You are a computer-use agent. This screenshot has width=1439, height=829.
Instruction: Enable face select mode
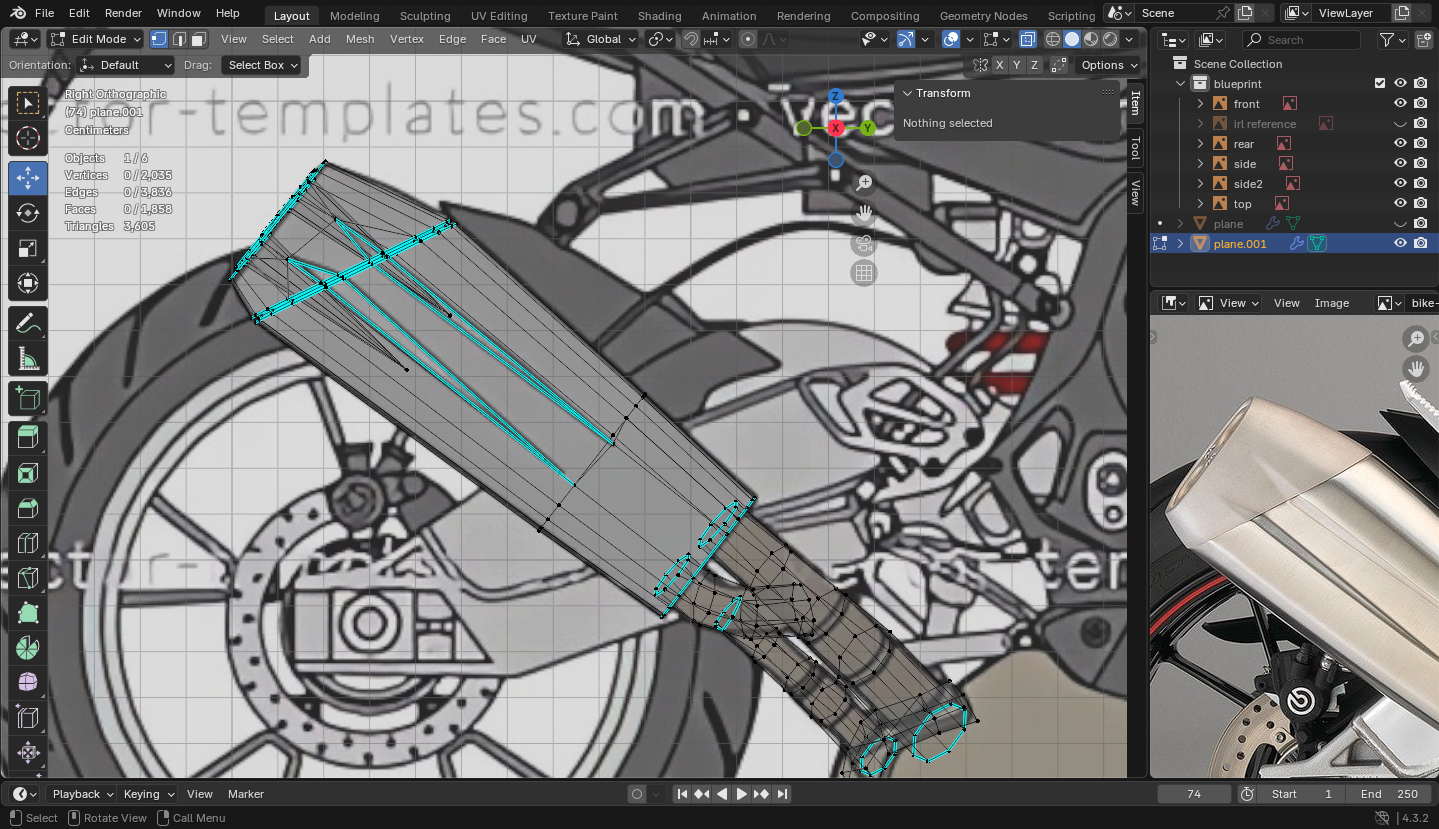point(198,39)
